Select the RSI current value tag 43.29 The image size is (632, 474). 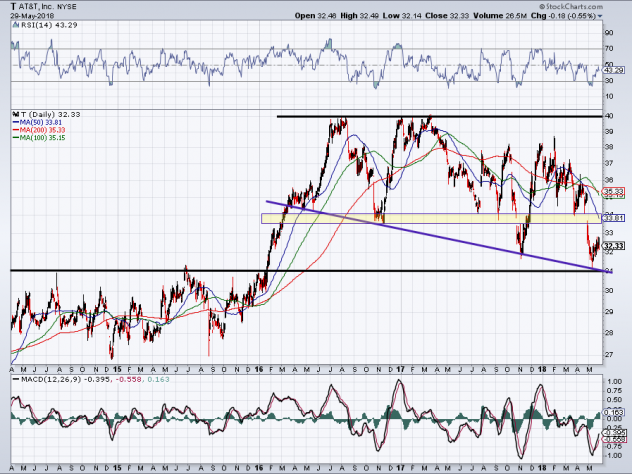point(614,70)
